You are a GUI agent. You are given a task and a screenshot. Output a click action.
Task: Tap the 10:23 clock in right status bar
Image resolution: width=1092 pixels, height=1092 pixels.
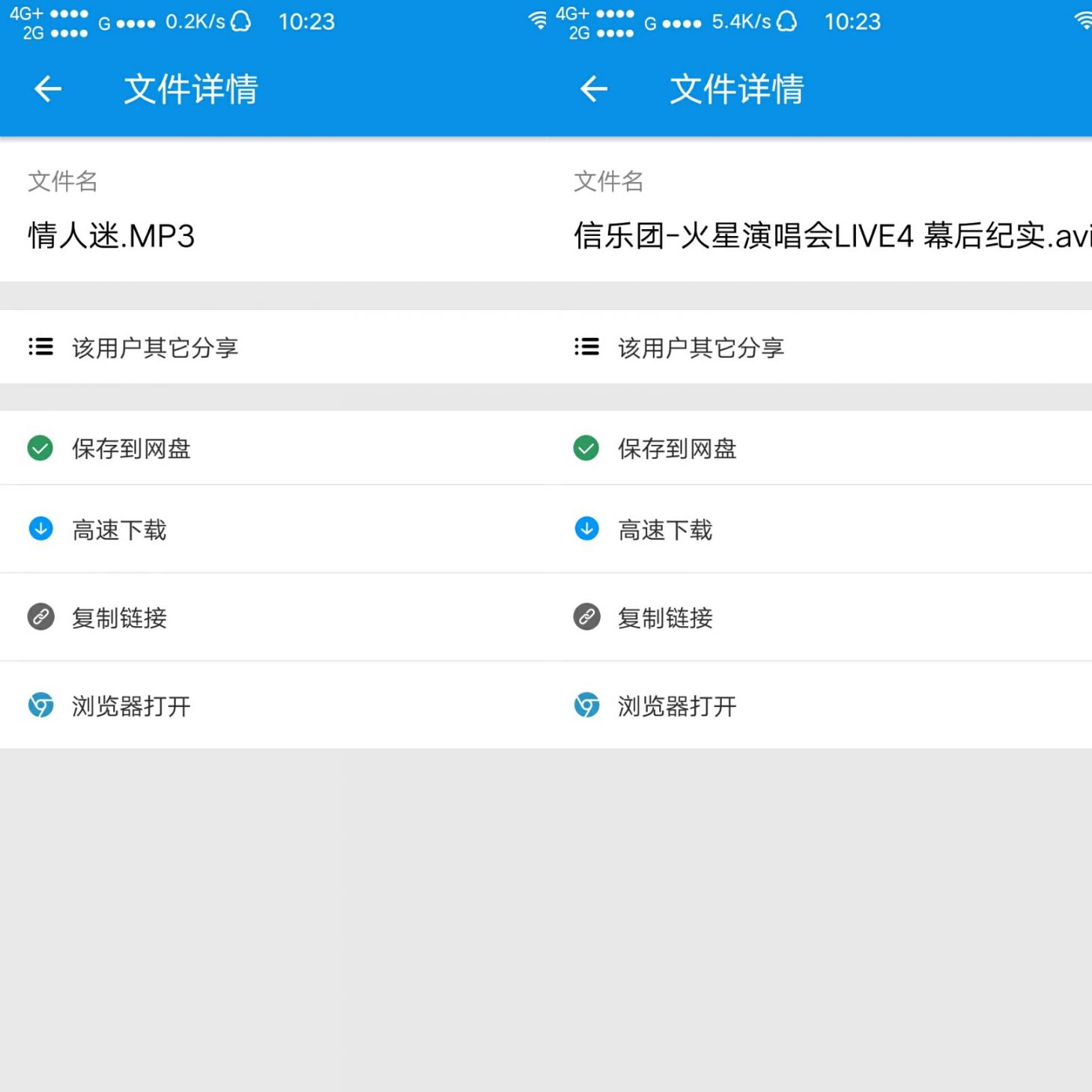tap(853, 22)
